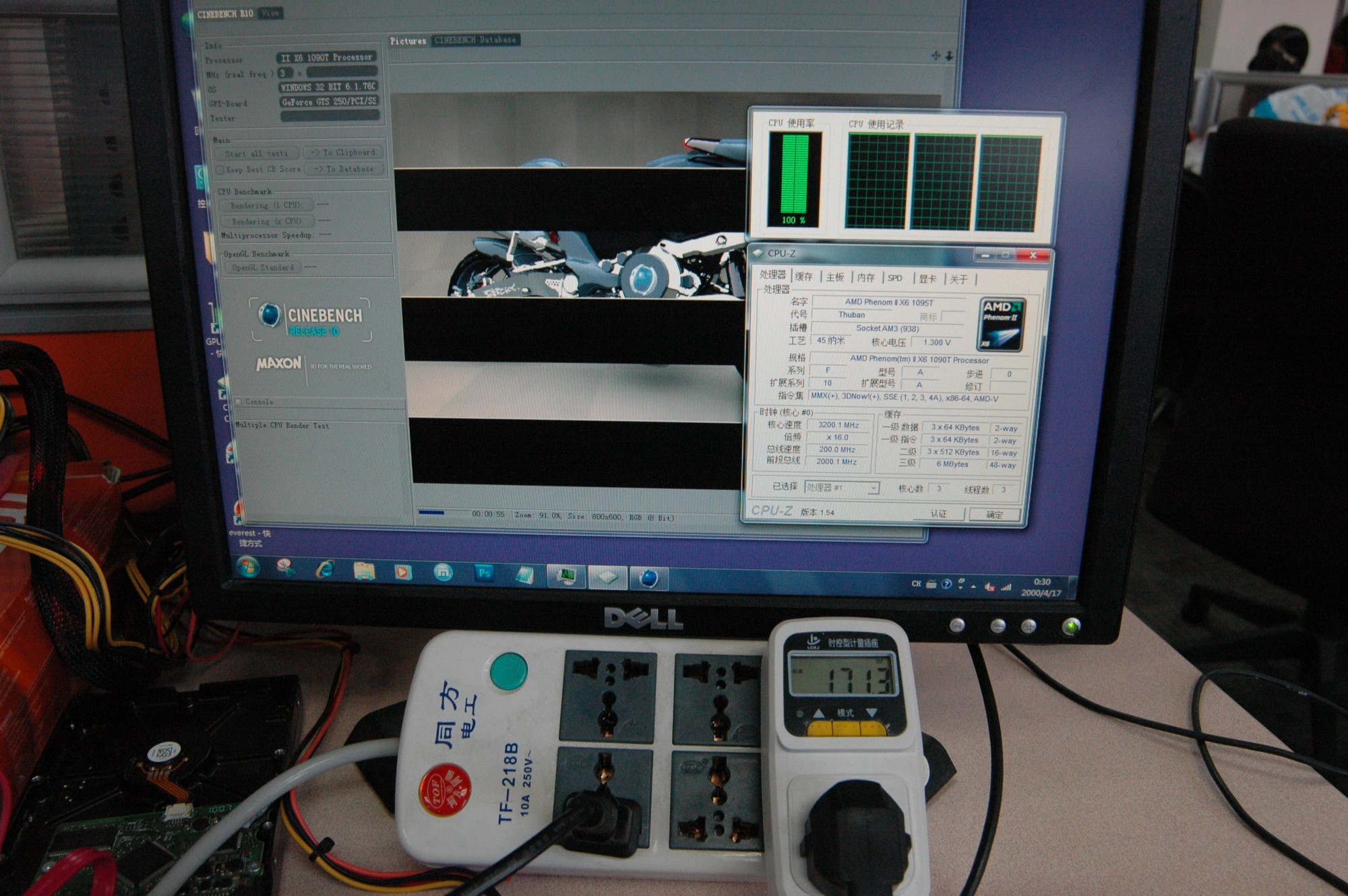Switch to Cinebench taskbar button
The width and height of the screenshot is (1348, 896).
[x=649, y=578]
